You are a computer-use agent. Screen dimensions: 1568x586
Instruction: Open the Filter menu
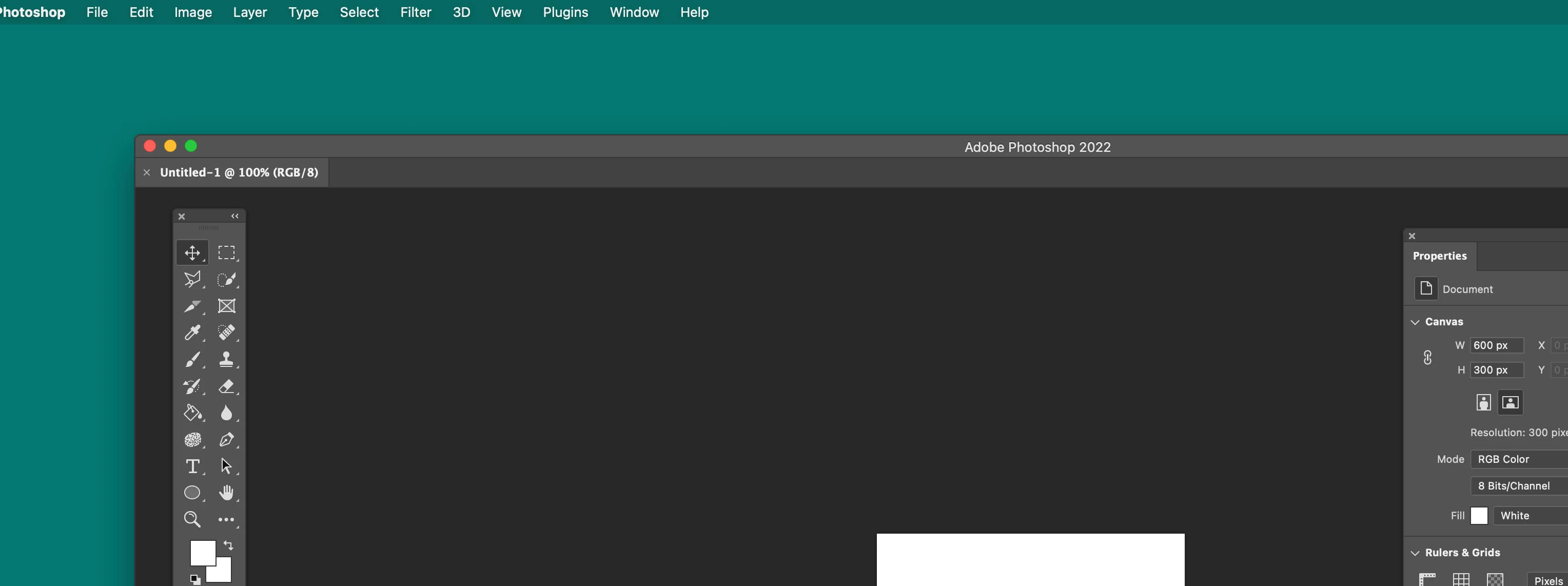point(415,12)
